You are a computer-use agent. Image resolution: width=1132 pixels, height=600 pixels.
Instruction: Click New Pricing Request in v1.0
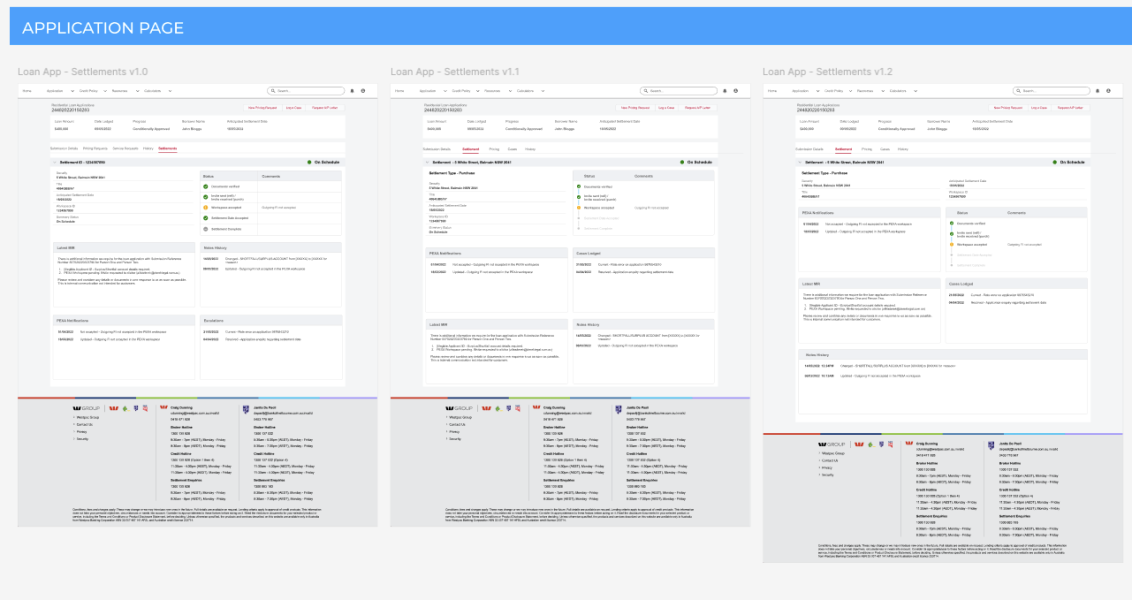(x=263, y=108)
